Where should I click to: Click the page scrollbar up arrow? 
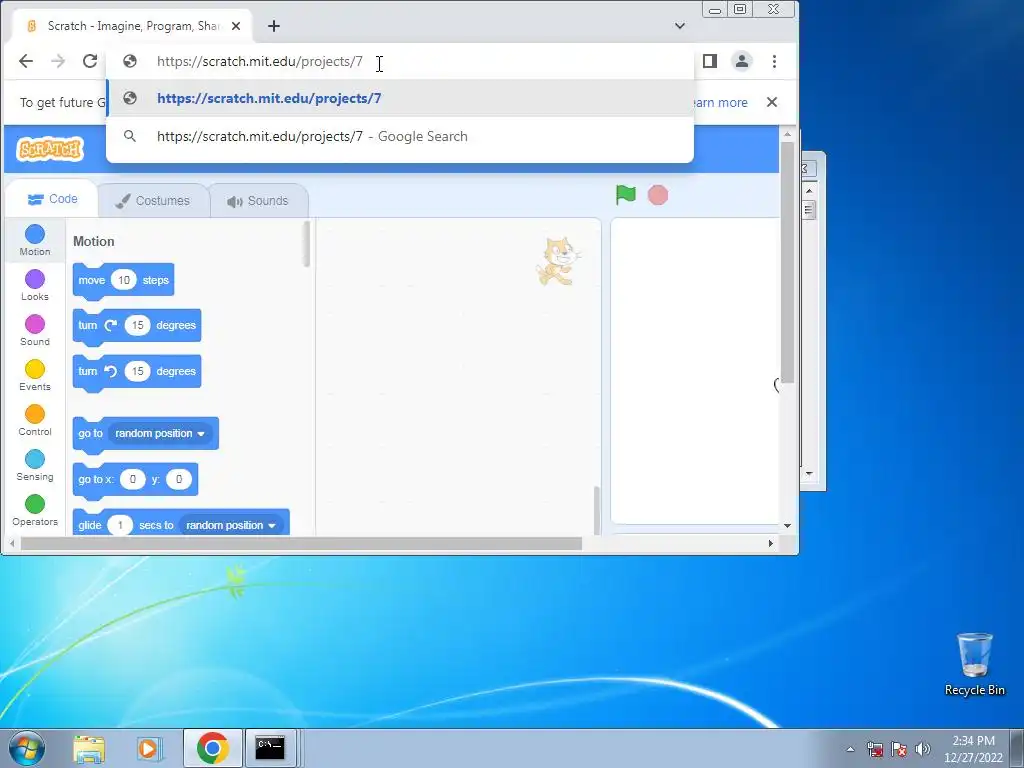click(x=788, y=134)
